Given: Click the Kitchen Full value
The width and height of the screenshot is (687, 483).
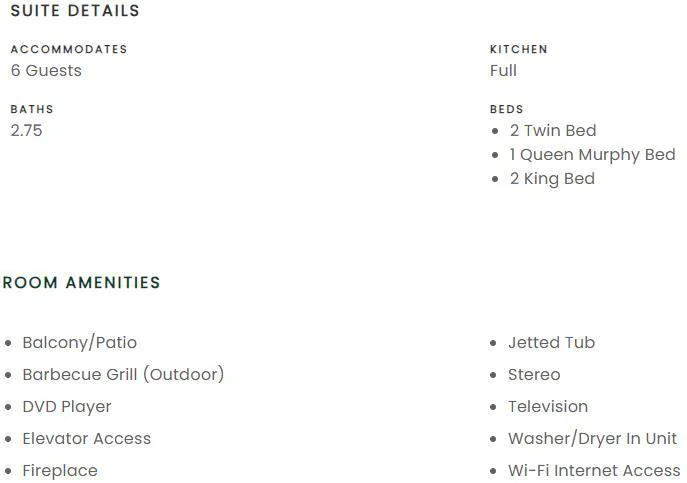Looking at the screenshot, I should point(503,71).
